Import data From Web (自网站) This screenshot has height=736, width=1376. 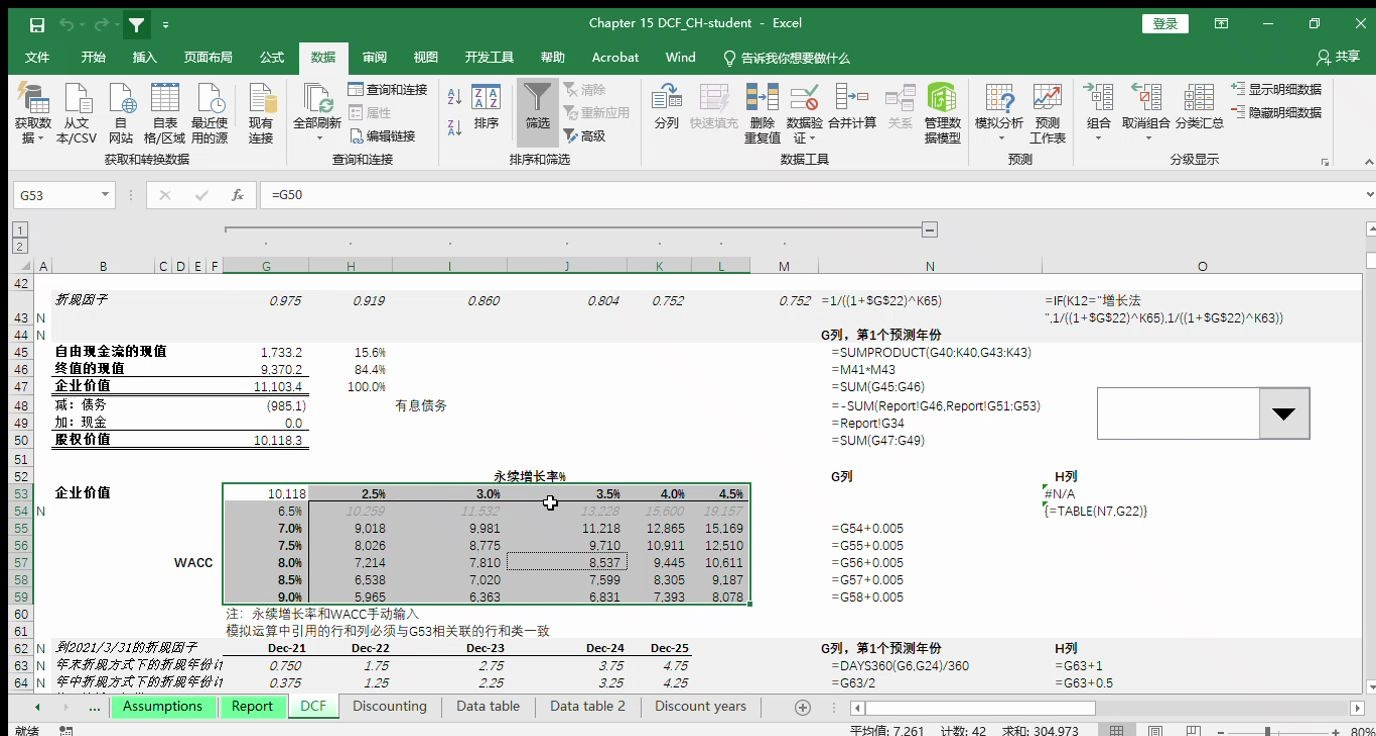(121, 114)
